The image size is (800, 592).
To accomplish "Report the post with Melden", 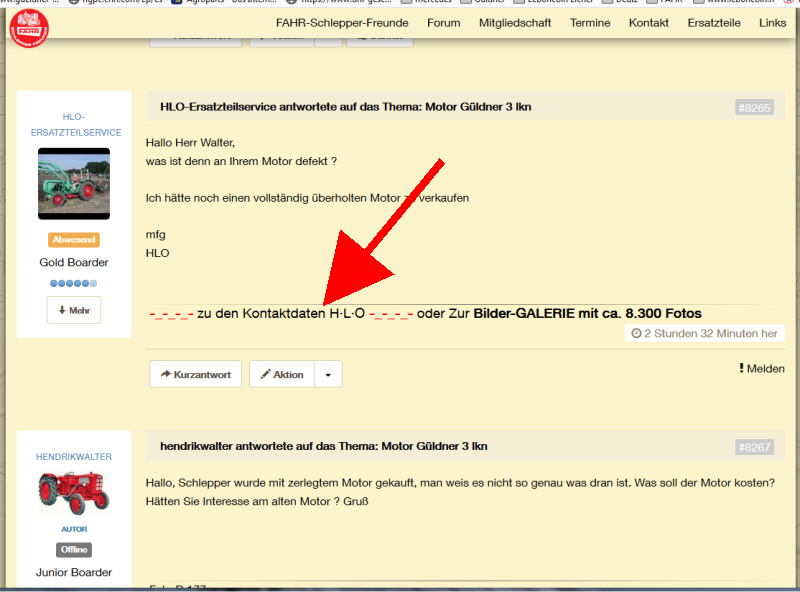I will click(x=762, y=369).
